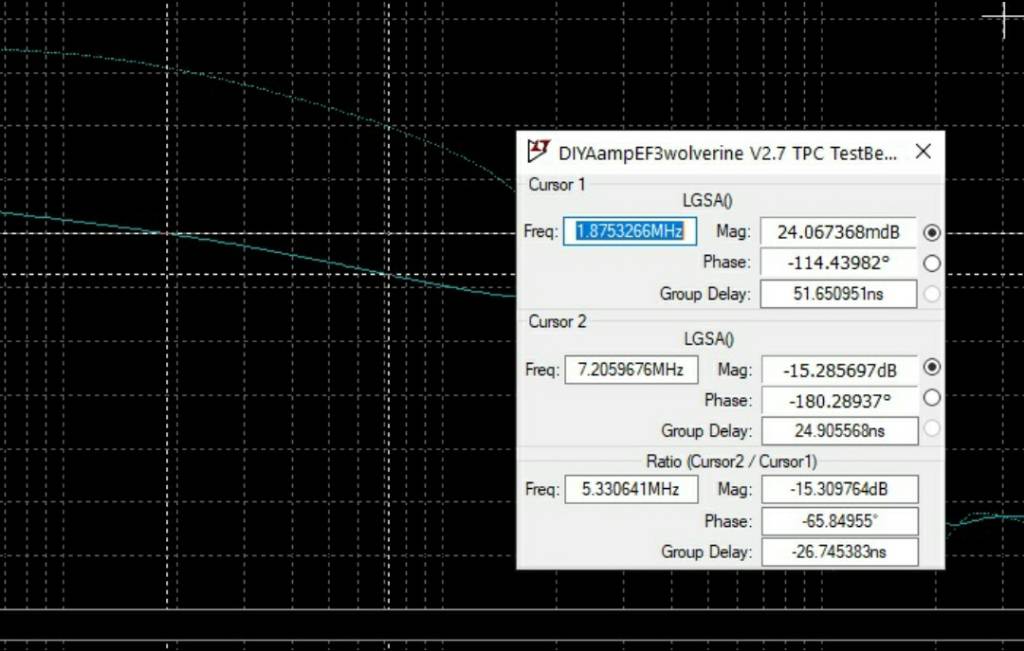This screenshot has height=651, width=1024.
Task: Click LGSA() trace name under Cursor 1
Action: tap(708, 200)
